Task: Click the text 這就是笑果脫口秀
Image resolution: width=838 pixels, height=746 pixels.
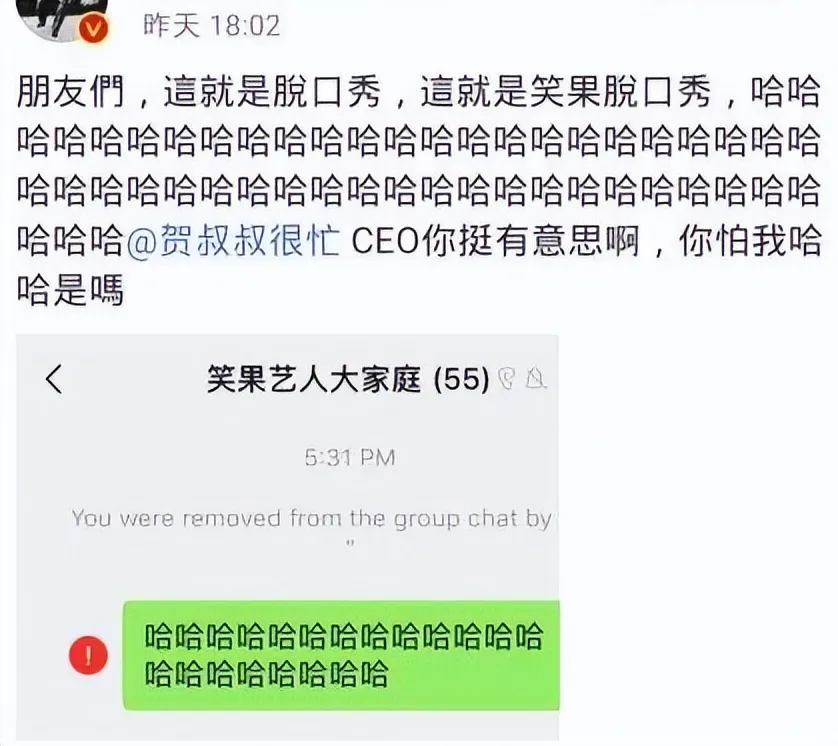Action: point(566,91)
